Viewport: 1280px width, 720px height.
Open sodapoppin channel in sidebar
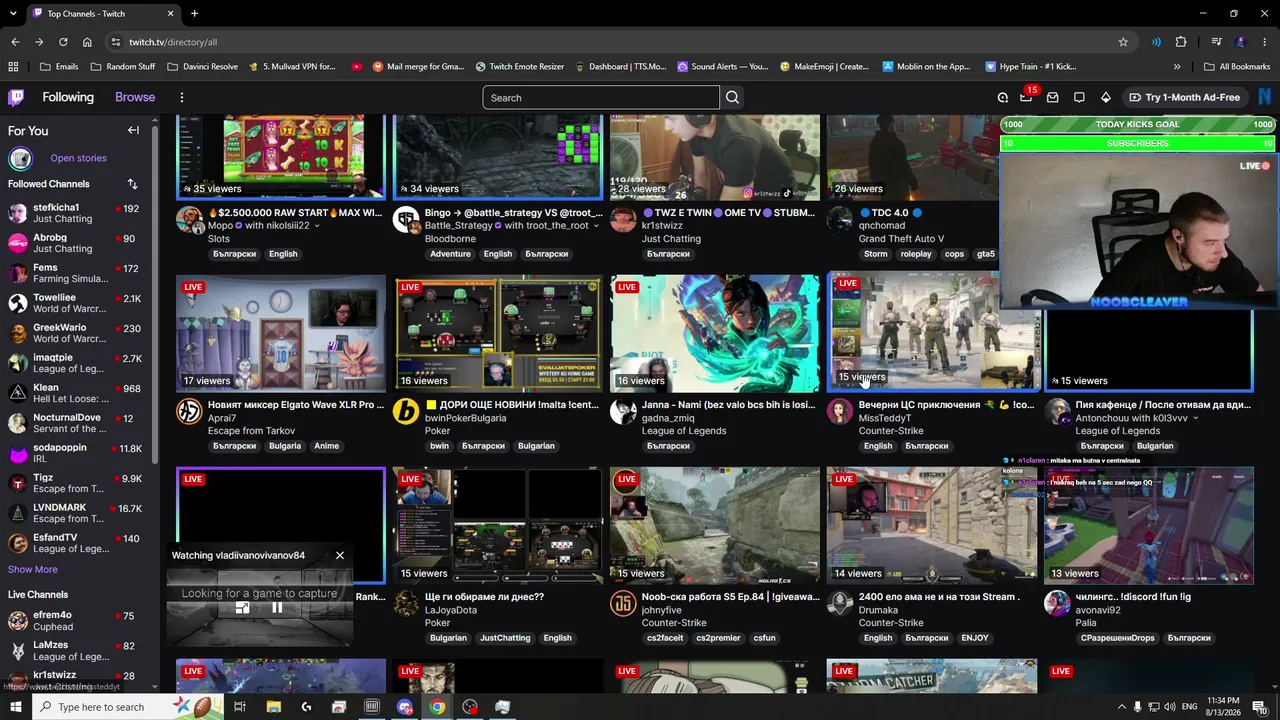coord(75,453)
